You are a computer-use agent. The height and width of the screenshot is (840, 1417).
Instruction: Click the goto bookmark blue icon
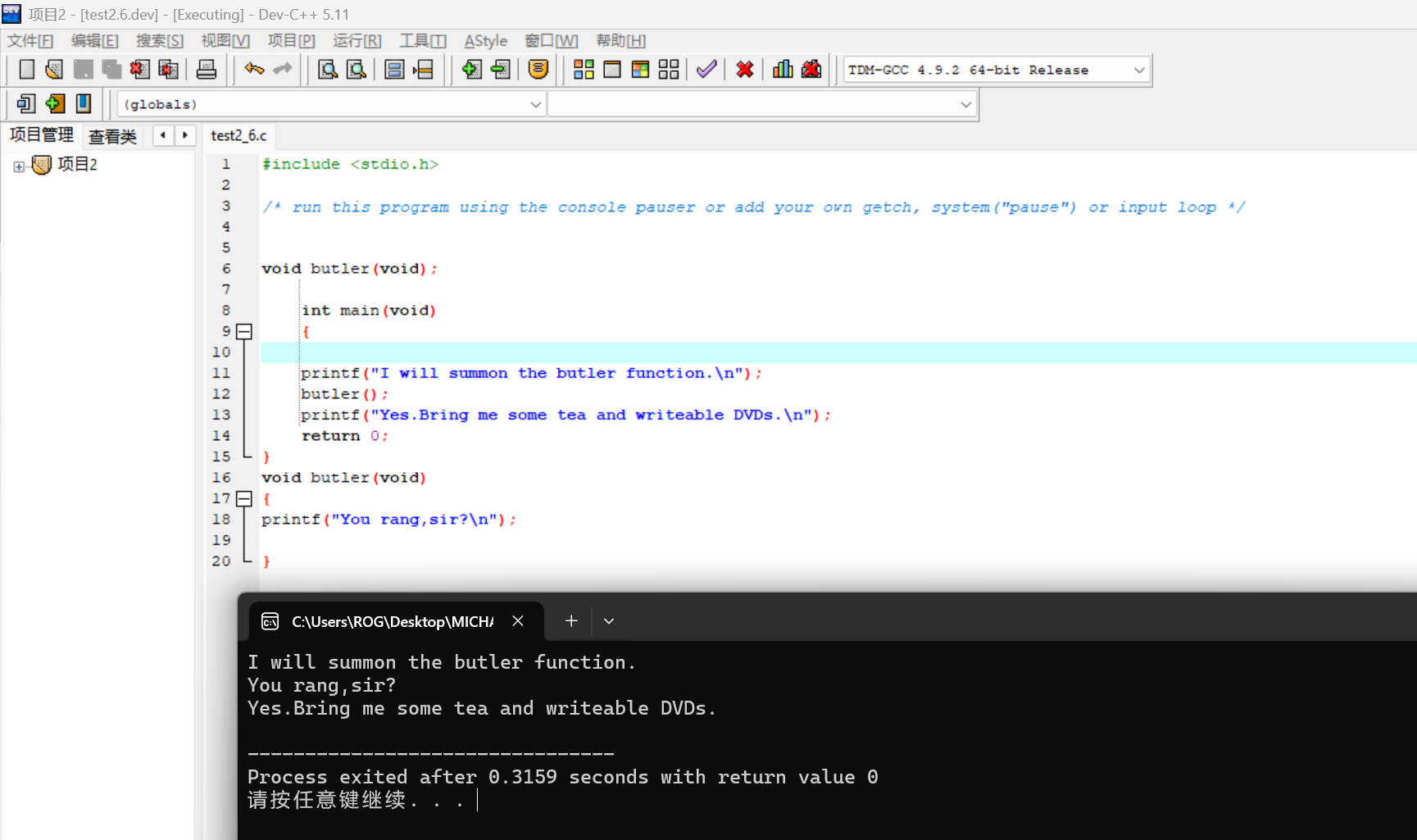[84, 104]
